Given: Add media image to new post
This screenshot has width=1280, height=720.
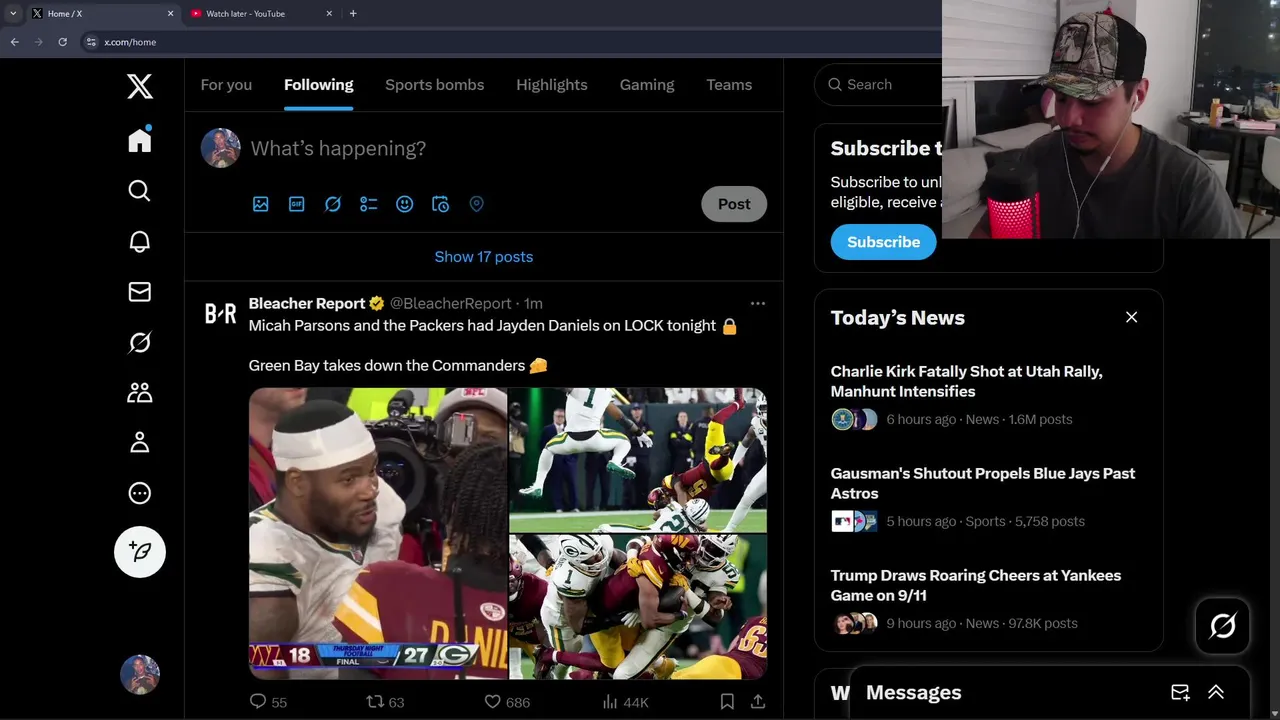Looking at the screenshot, I should [x=261, y=204].
